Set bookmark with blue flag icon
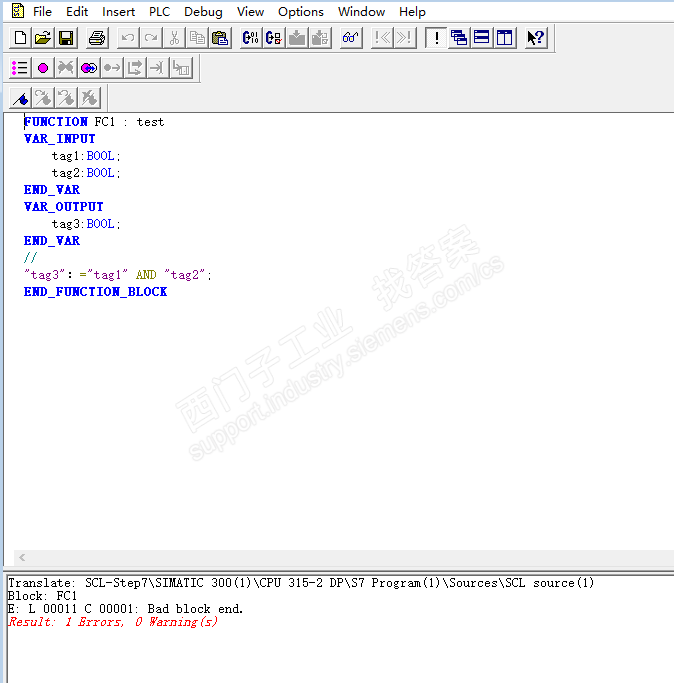 (20, 98)
